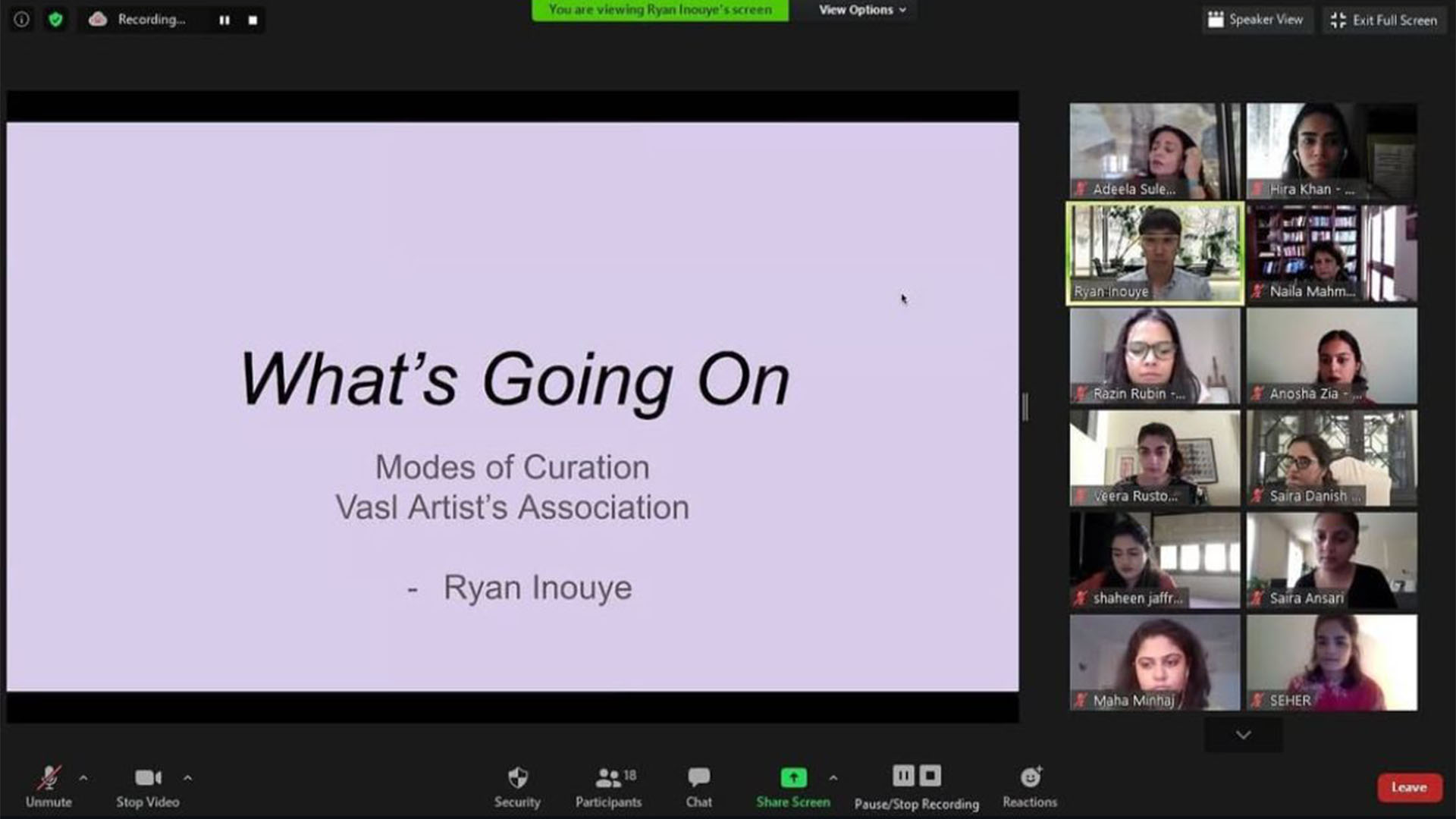Image resolution: width=1456 pixels, height=819 pixels.
Task: Open the Security menu
Action: pyautogui.click(x=517, y=787)
